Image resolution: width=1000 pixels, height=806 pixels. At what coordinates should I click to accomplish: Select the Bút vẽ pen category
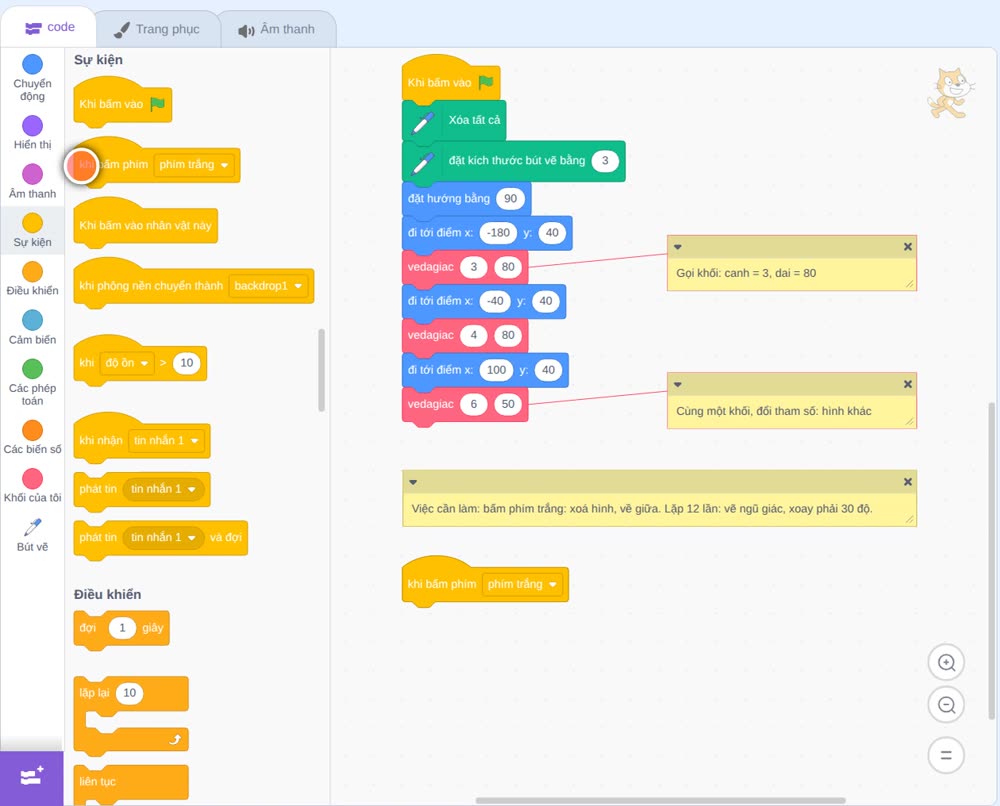pyautogui.click(x=33, y=534)
